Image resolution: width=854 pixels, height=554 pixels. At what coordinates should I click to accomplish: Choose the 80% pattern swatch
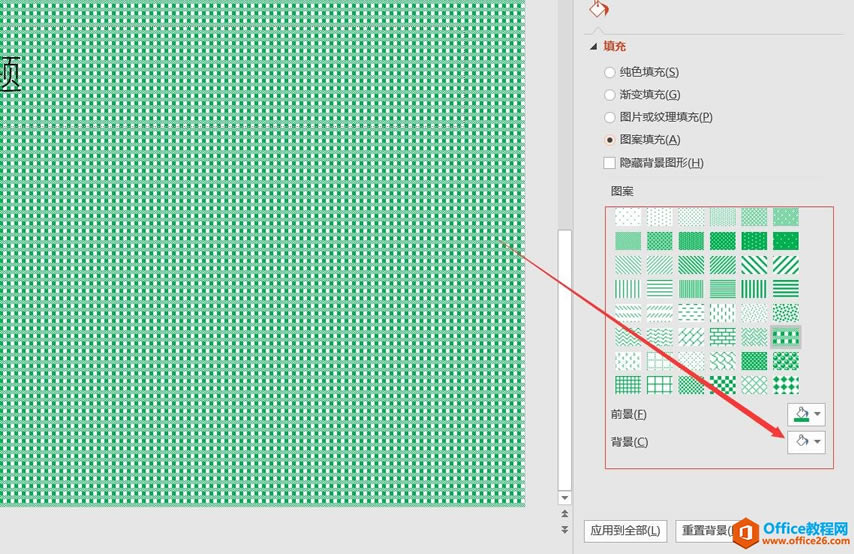[754, 241]
